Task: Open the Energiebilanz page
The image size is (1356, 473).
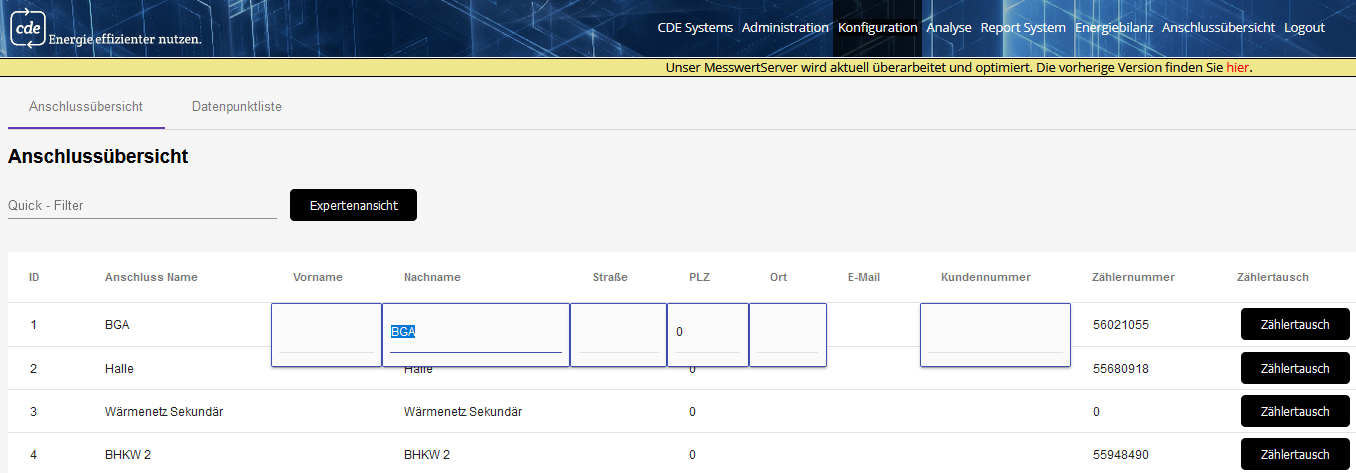Action: (x=1114, y=28)
